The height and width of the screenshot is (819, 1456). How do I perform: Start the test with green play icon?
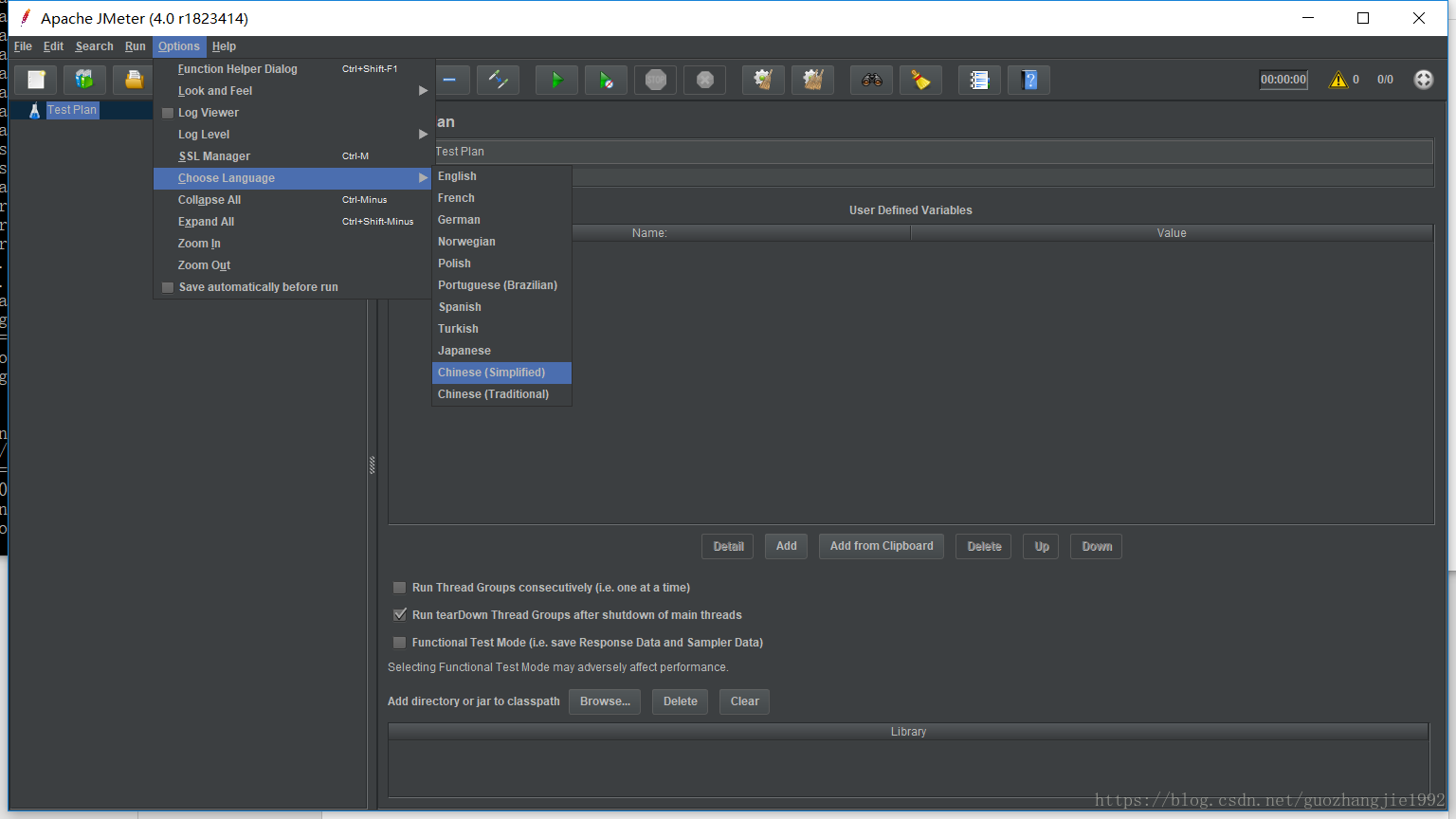(556, 80)
